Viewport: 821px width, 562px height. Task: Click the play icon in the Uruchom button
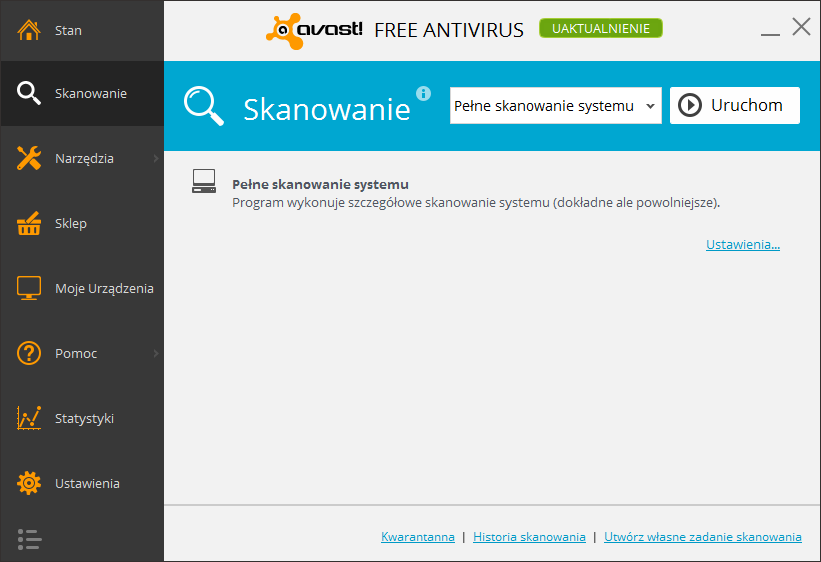coord(690,105)
